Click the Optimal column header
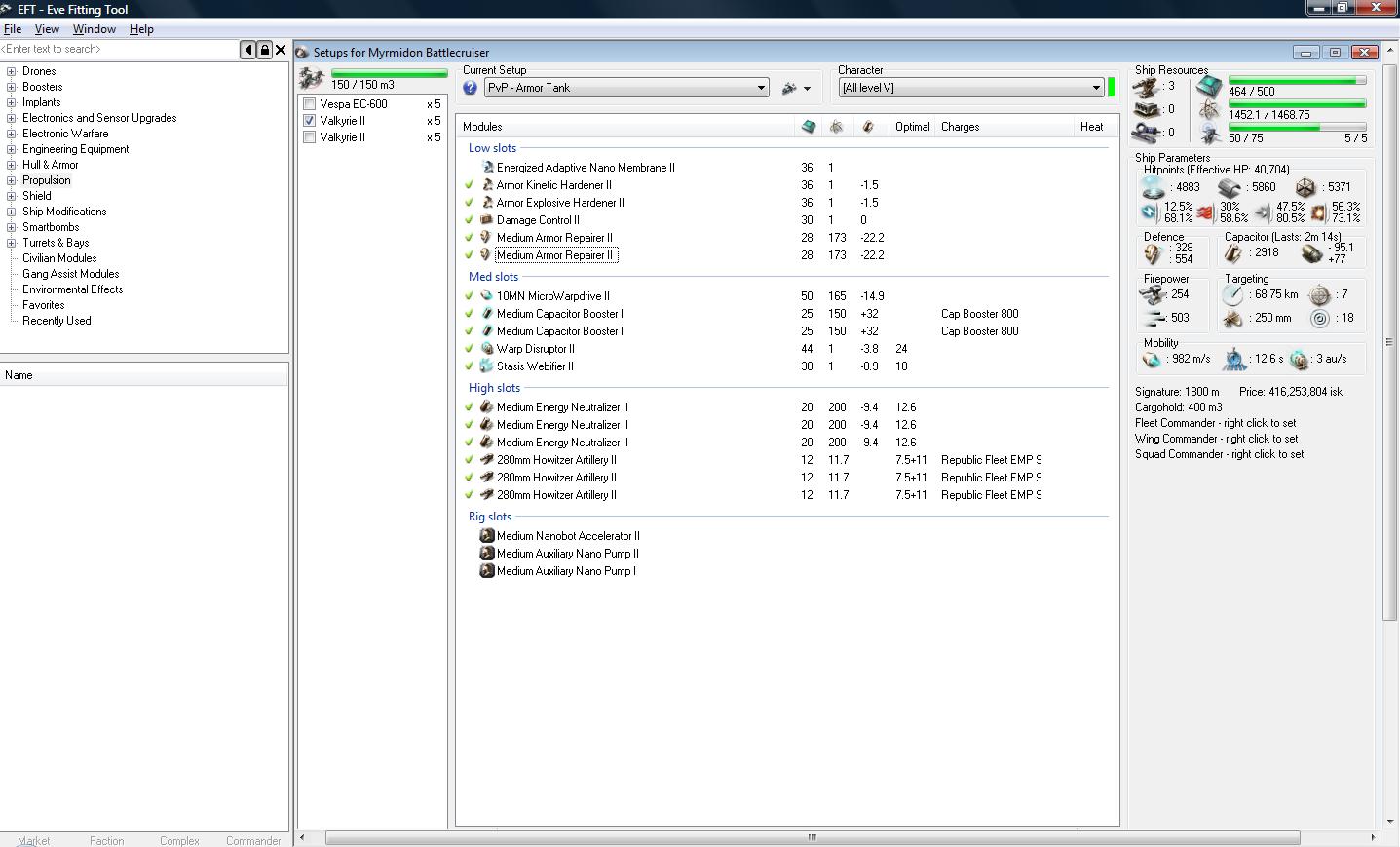The height and width of the screenshot is (847, 1400). click(x=913, y=127)
